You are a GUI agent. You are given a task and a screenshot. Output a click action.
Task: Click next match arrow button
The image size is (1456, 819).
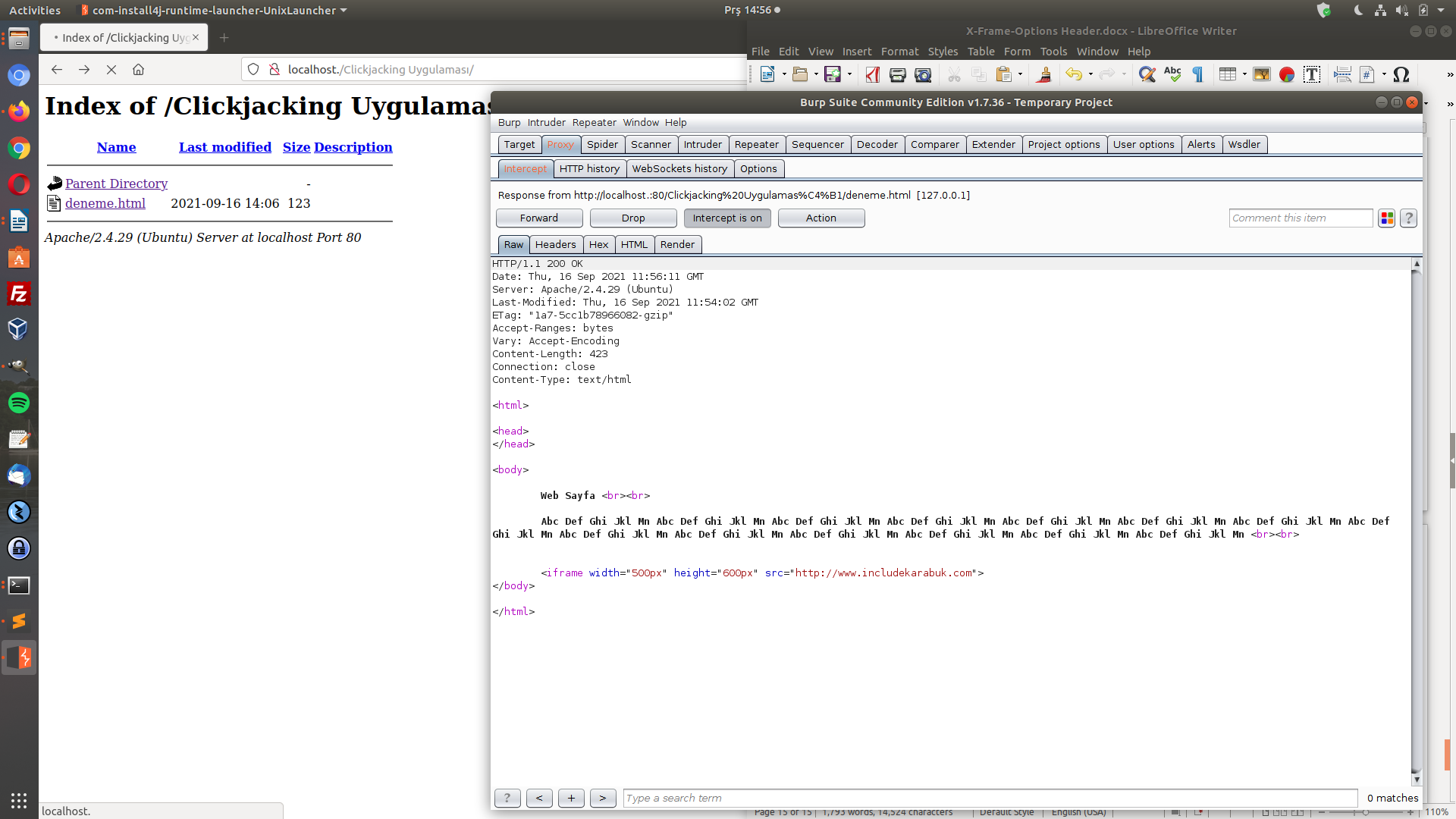603,799
